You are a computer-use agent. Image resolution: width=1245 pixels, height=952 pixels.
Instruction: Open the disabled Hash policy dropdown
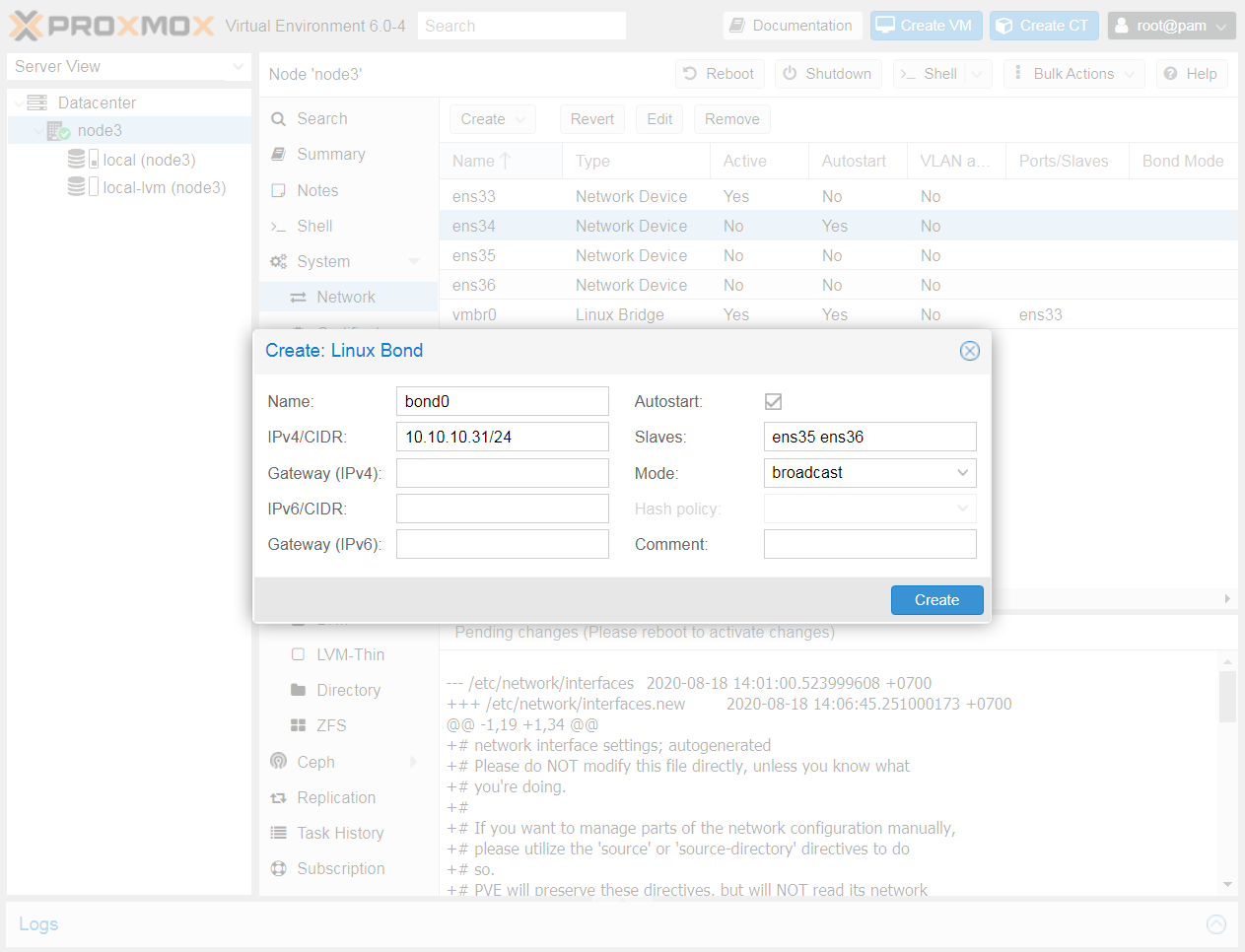coord(963,509)
